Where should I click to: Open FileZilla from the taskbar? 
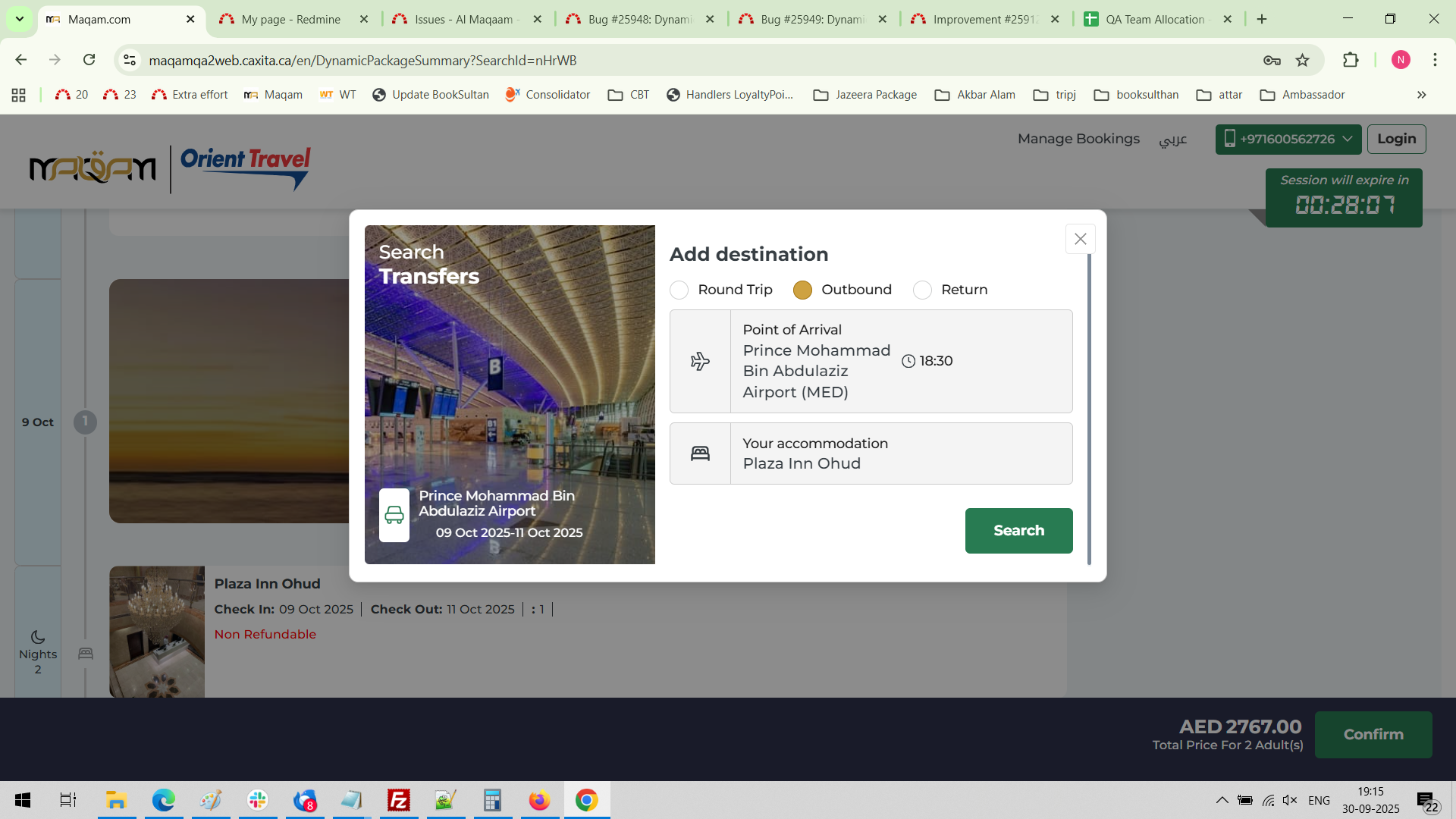coord(398,800)
